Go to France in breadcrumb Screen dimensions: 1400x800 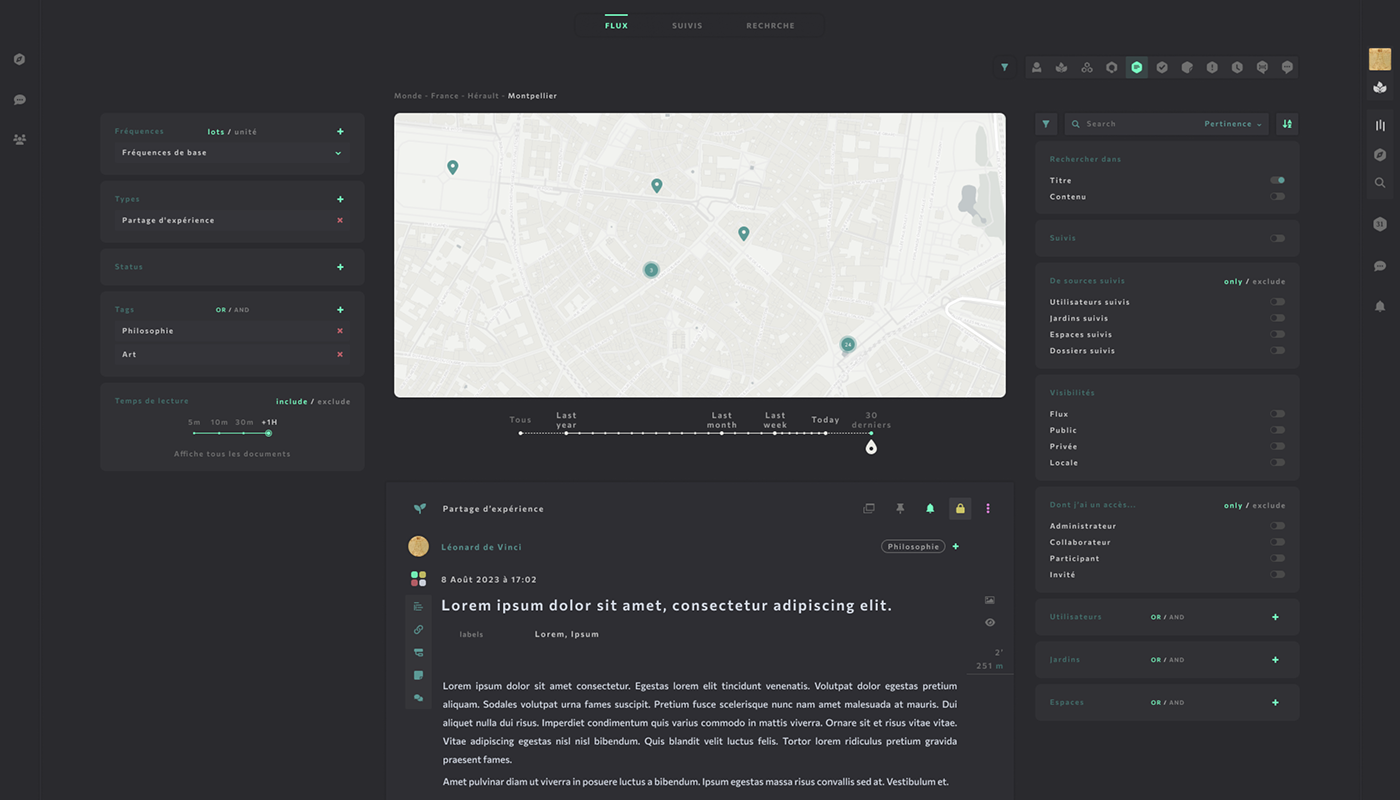(445, 96)
